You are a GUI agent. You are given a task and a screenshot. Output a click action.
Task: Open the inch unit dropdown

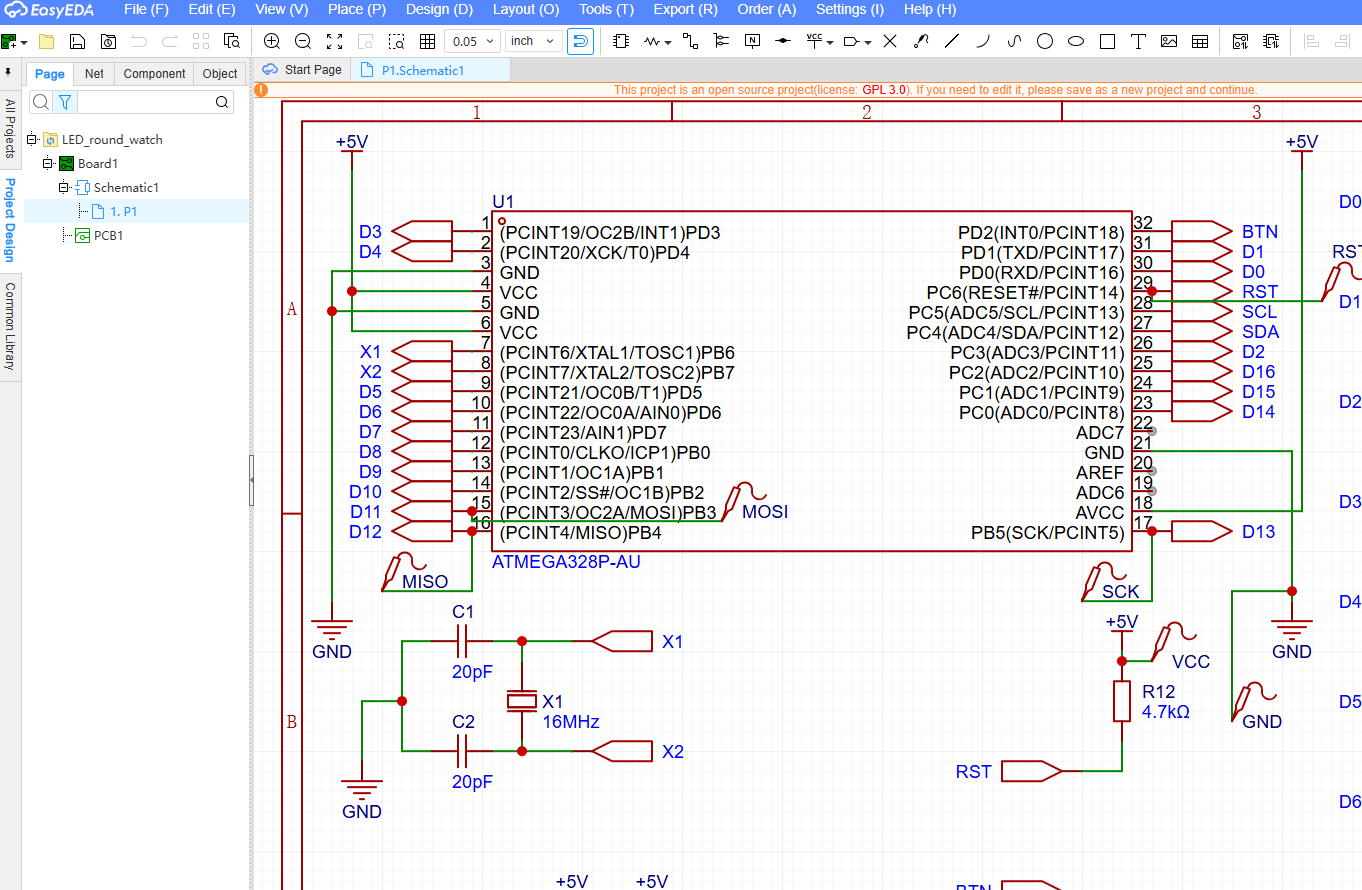(533, 41)
